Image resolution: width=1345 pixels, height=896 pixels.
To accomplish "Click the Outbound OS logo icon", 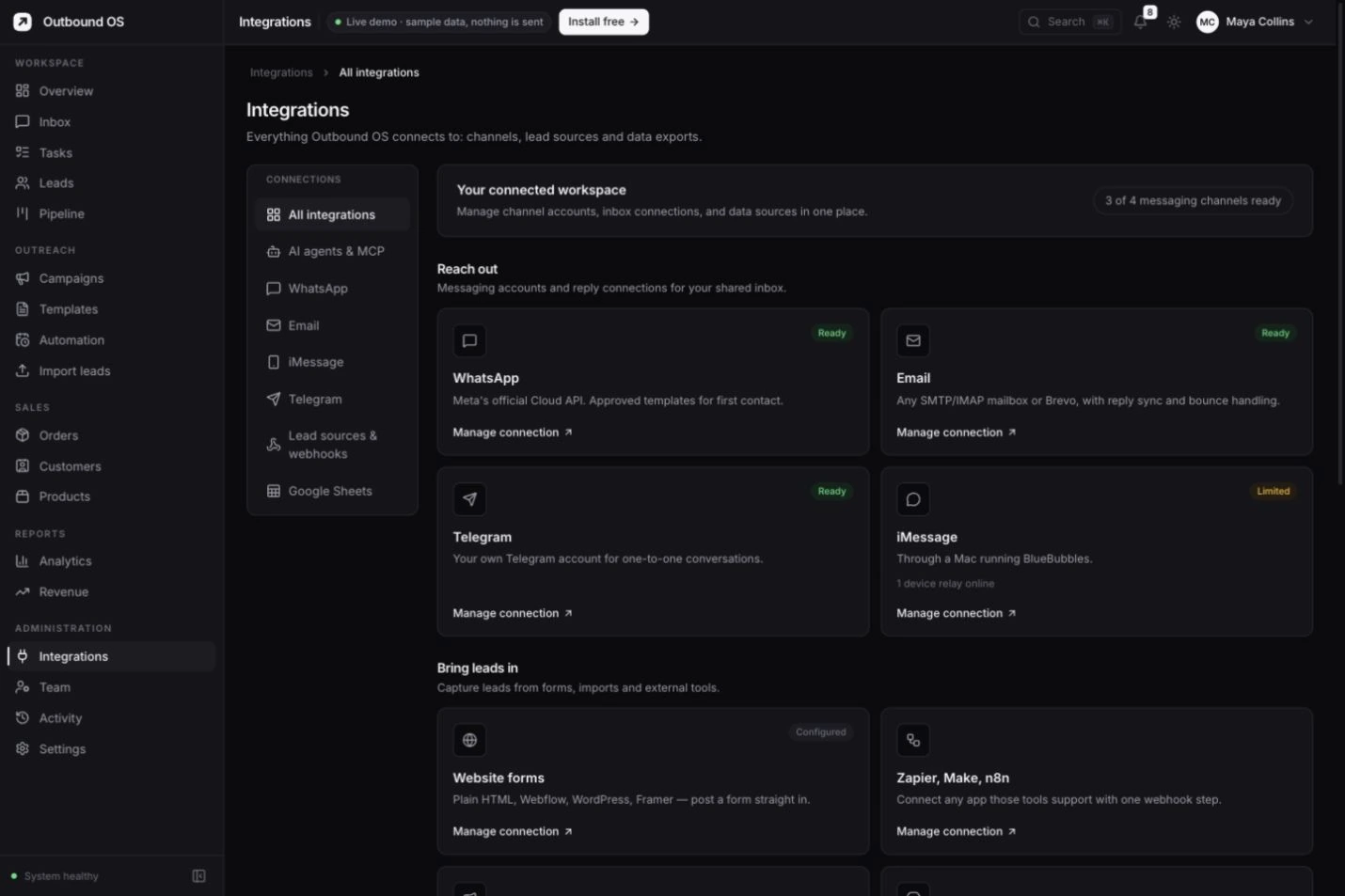I will tap(23, 22).
